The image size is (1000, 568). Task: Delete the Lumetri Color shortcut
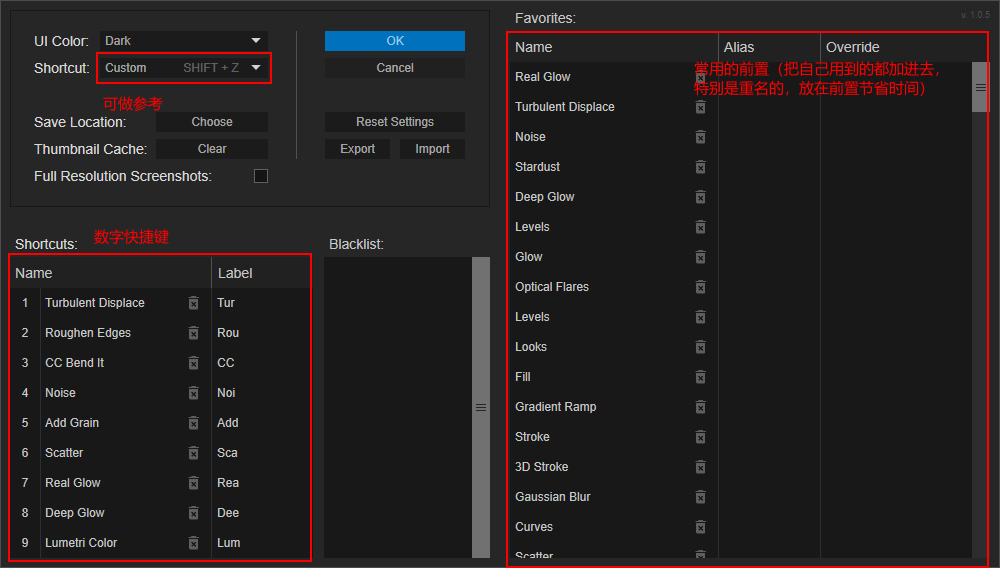click(x=193, y=543)
